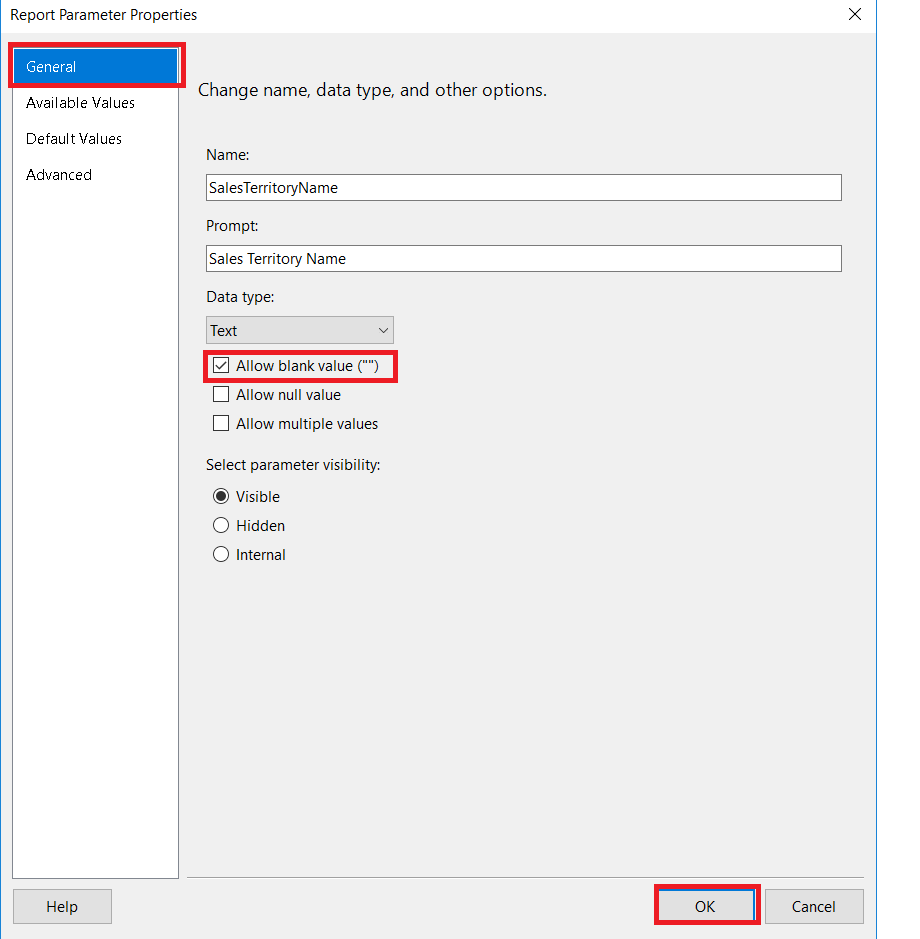The width and height of the screenshot is (920, 939).
Task: Enable Allow null value checkbox
Action: [221, 395]
